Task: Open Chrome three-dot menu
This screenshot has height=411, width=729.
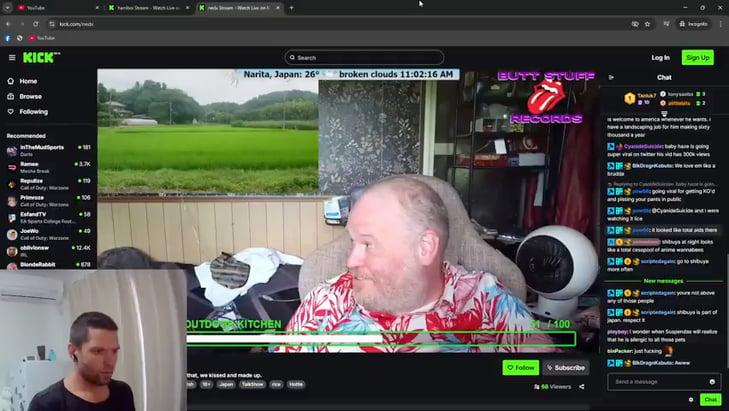Action: point(721,24)
